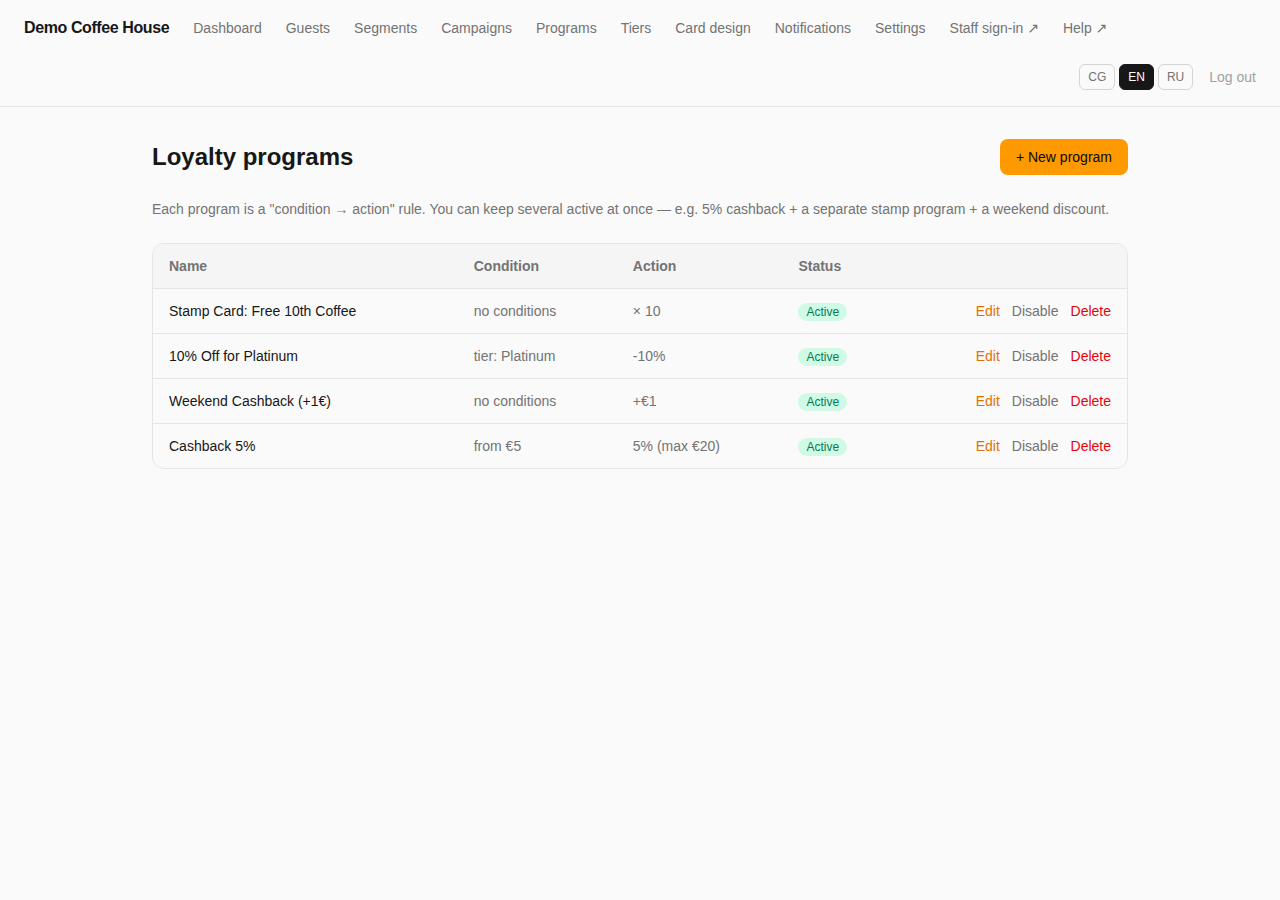This screenshot has height=900, width=1280.
Task: Click 'no conditions' in Weekend Cashback row
Action: (x=515, y=401)
